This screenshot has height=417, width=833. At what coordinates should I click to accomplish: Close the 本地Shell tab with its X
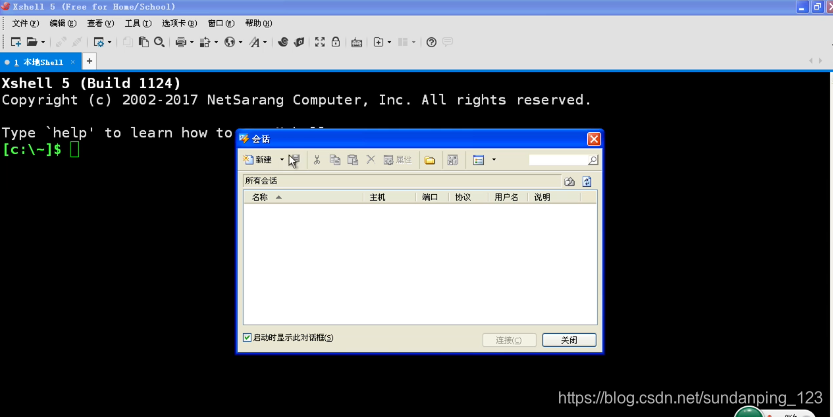coord(73,62)
